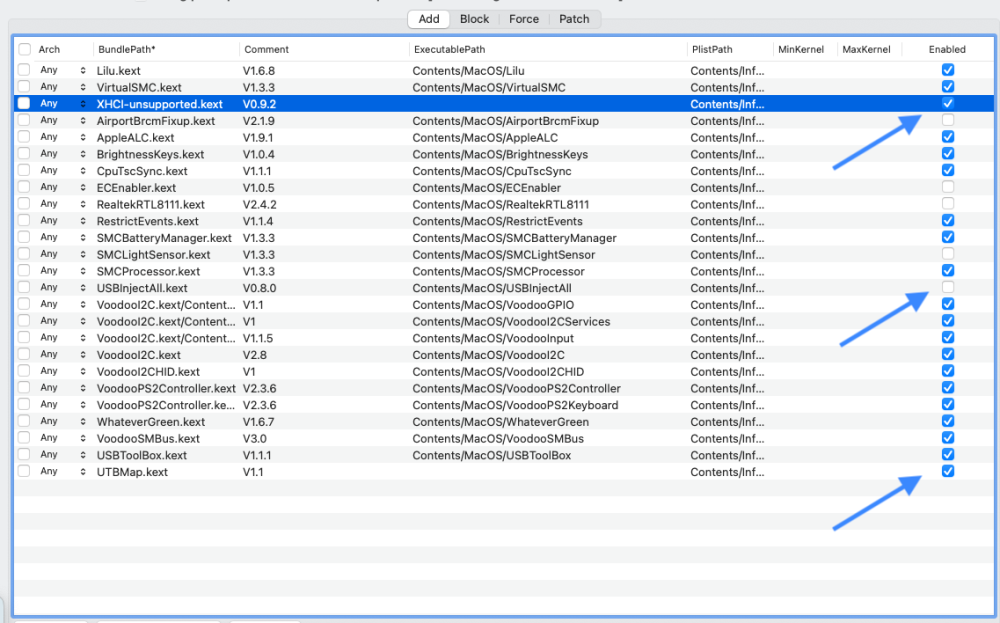Tick row selection box for XHCI-unsupported.kext
The image size is (1000, 623).
24,103
